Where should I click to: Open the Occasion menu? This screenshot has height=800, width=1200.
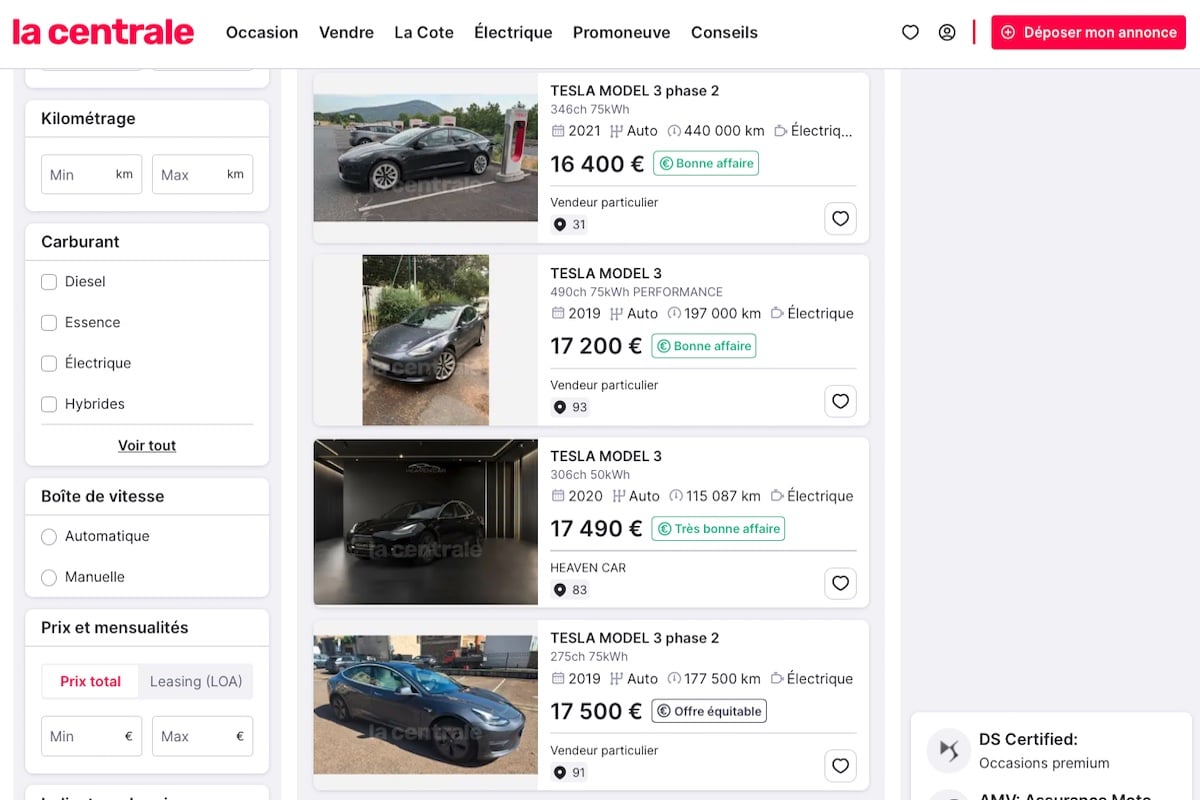tap(262, 32)
